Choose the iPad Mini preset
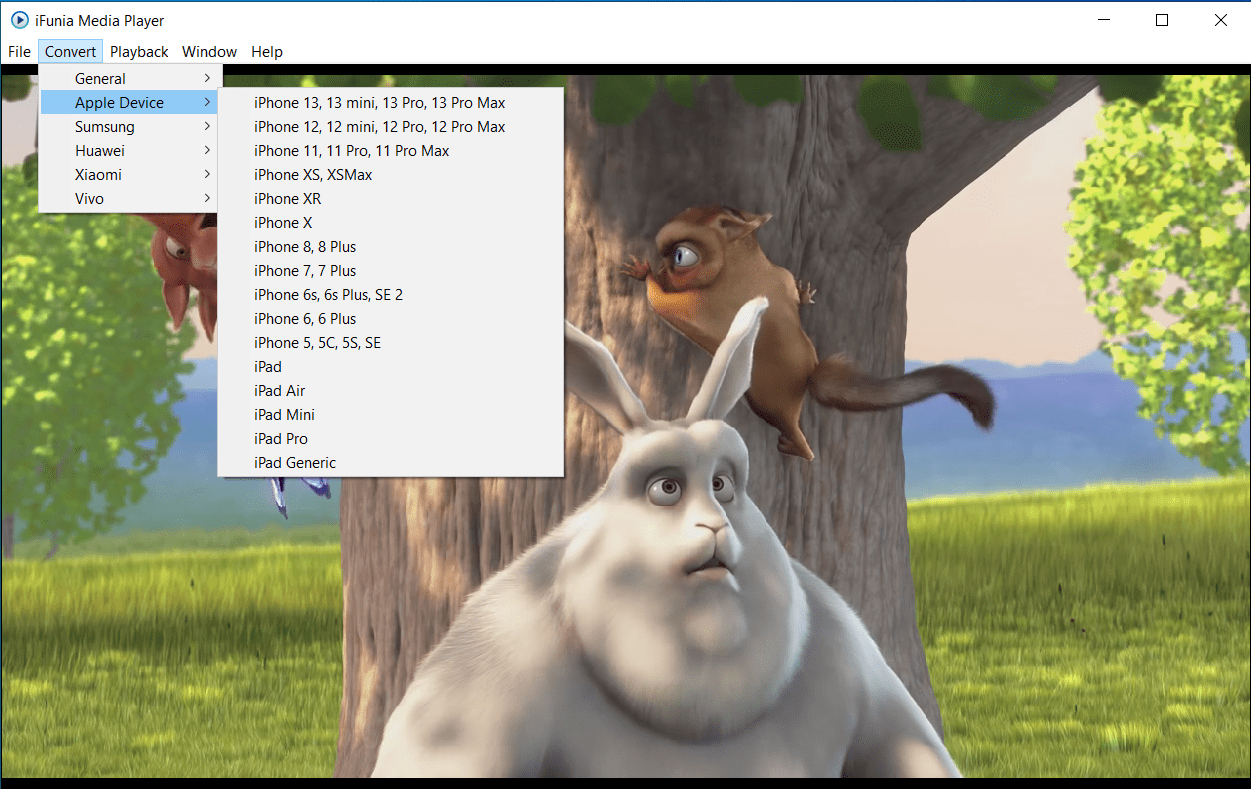The height and width of the screenshot is (789, 1251). coord(391,415)
